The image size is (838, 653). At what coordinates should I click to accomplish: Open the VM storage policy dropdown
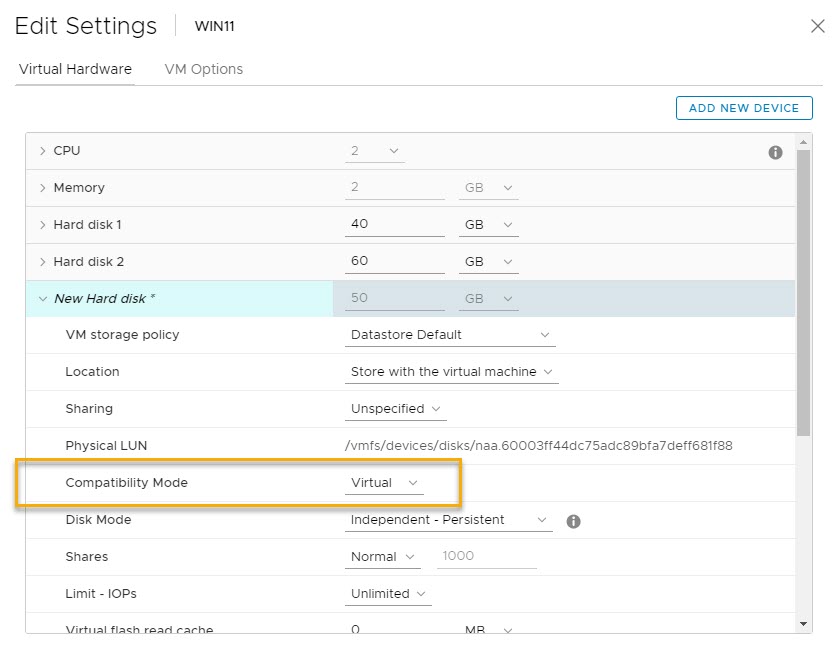[x=449, y=335]
